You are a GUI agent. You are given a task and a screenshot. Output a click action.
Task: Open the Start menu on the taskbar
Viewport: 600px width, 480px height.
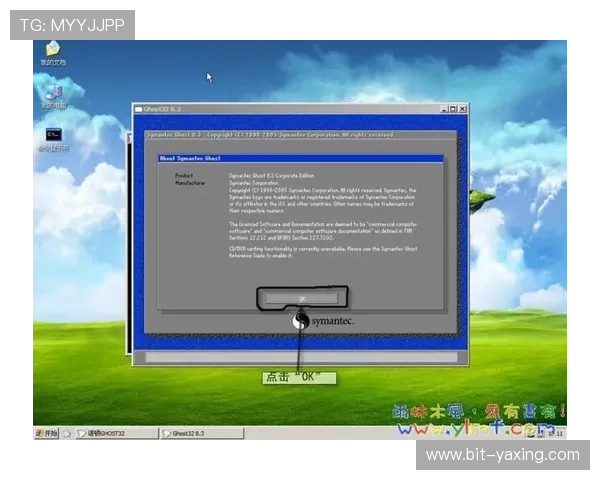46,434
